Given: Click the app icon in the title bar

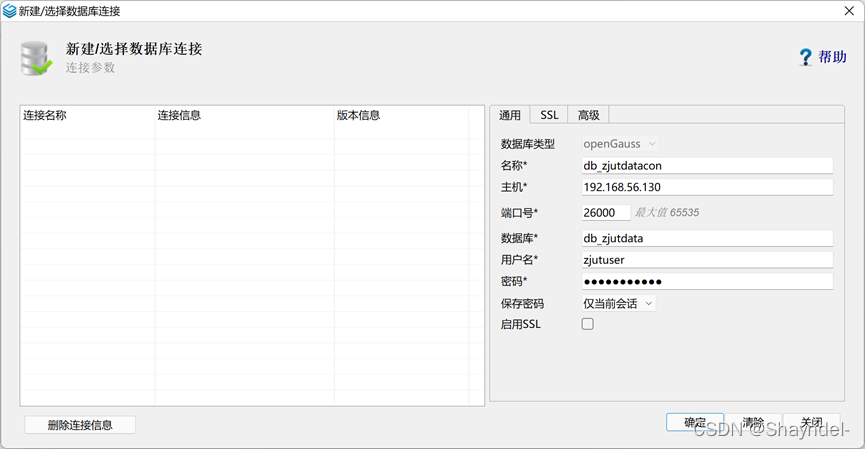Looking at the screenshot, I should 9,10.
